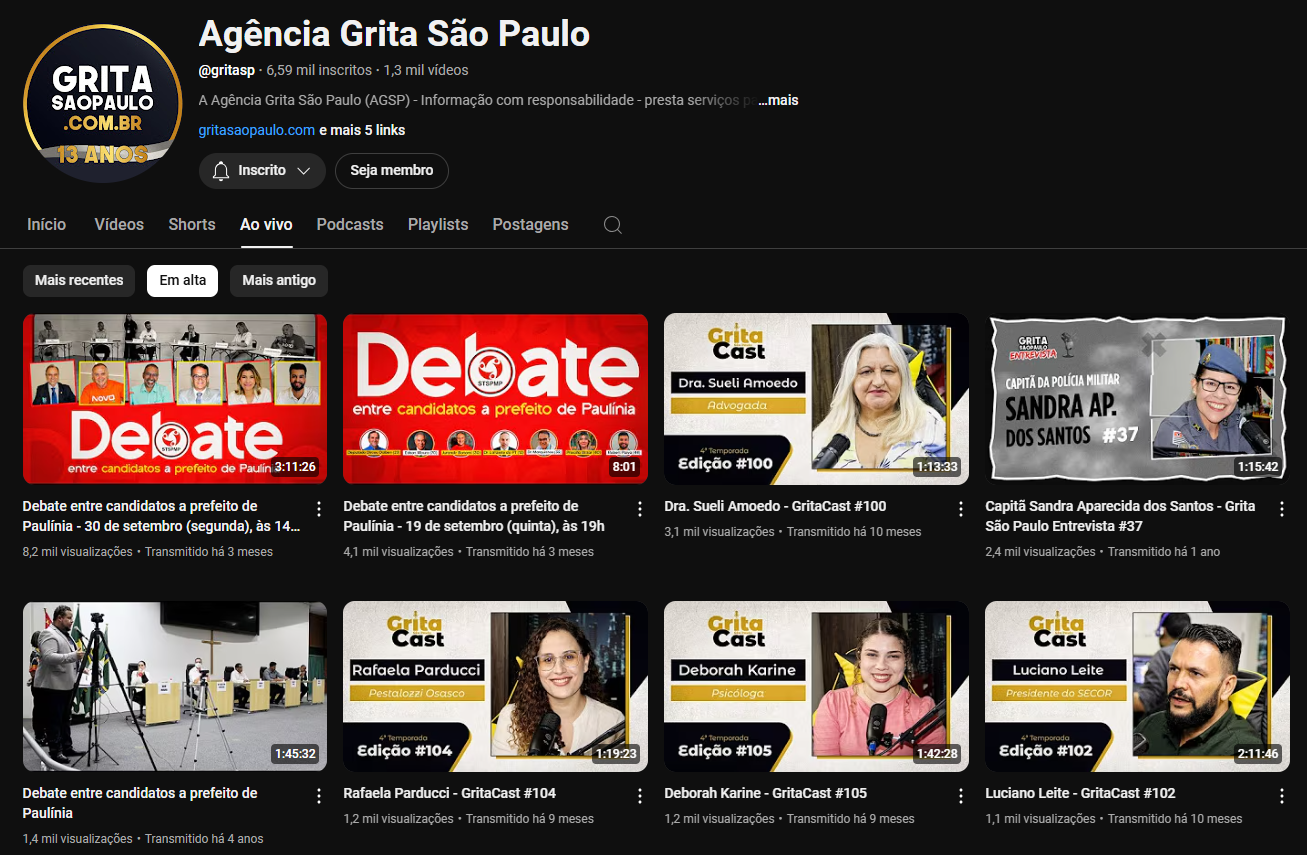Sort by Mais recentes chip
Image resolution: width=1307 pixels, height=855 pixels.
point(79,281)
